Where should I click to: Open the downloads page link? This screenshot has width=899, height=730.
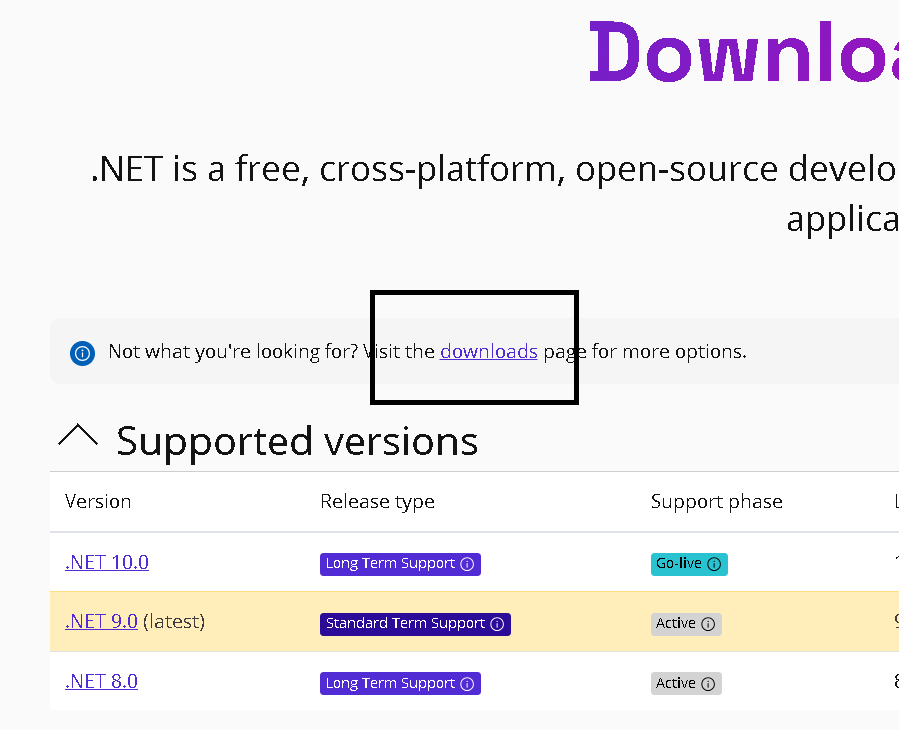488,352
